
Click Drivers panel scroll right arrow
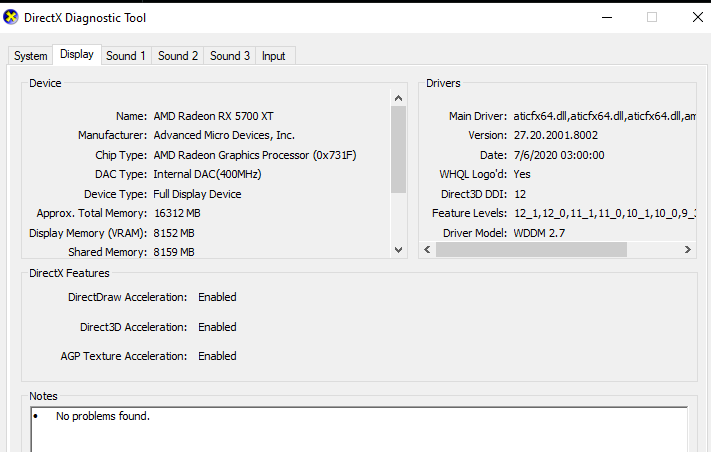pos(687,249)
